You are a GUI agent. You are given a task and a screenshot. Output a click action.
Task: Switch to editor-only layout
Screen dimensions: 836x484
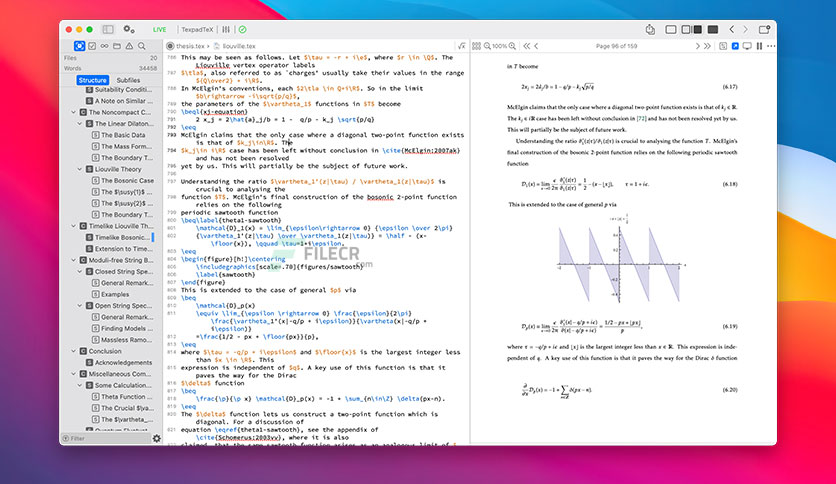coord(671,29)
